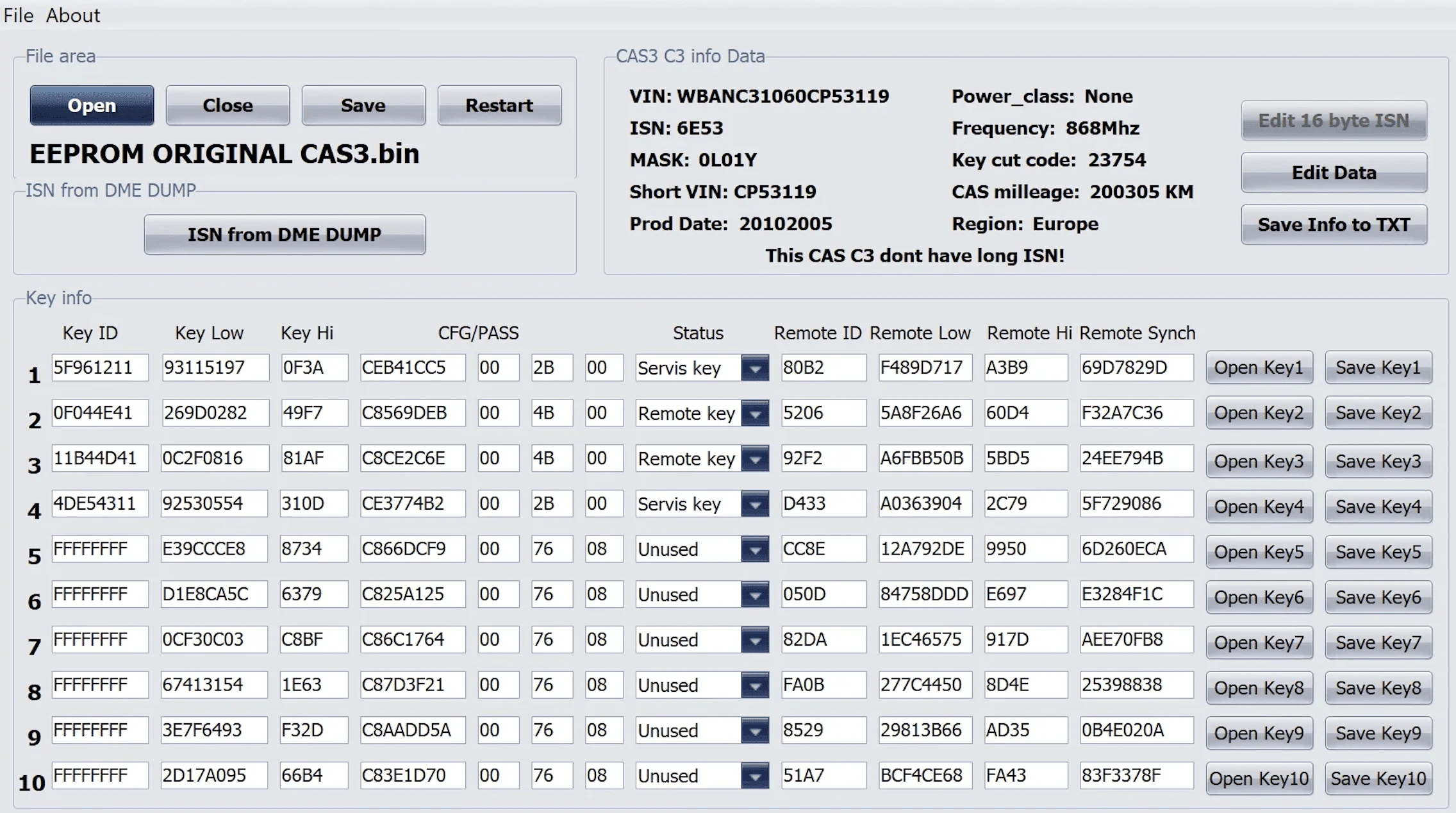Expand Status dropdown for key 1
The height and width of the screenshot is (813, 1456).
tap(755, 368)
